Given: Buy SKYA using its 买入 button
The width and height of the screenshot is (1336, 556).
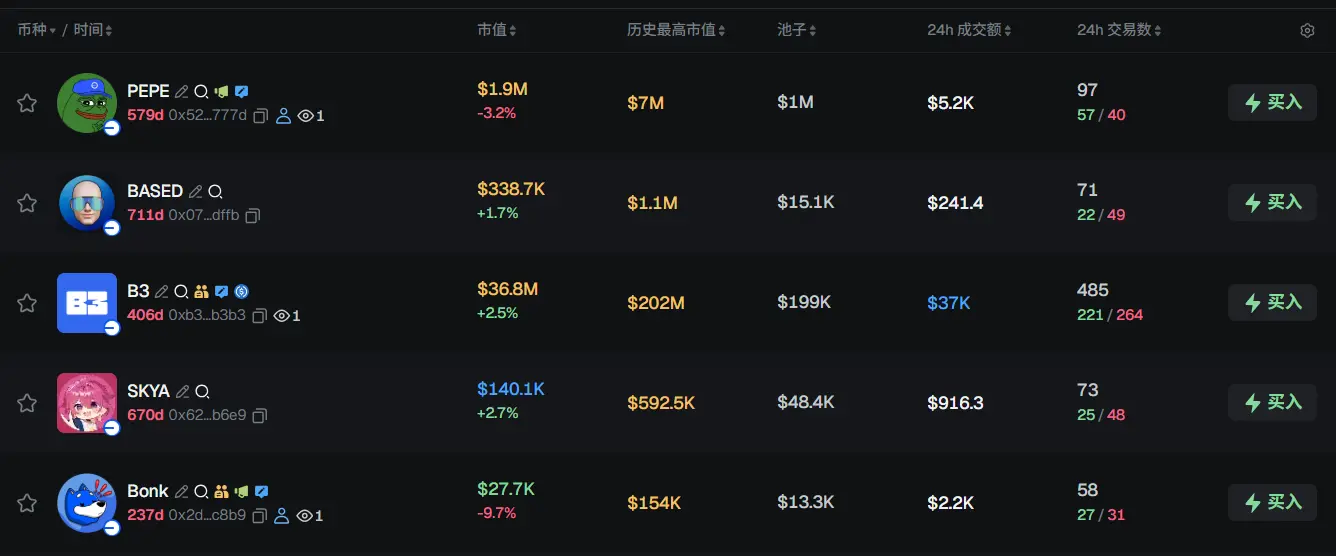Looking at the screenshot, I should [1272, 403].
